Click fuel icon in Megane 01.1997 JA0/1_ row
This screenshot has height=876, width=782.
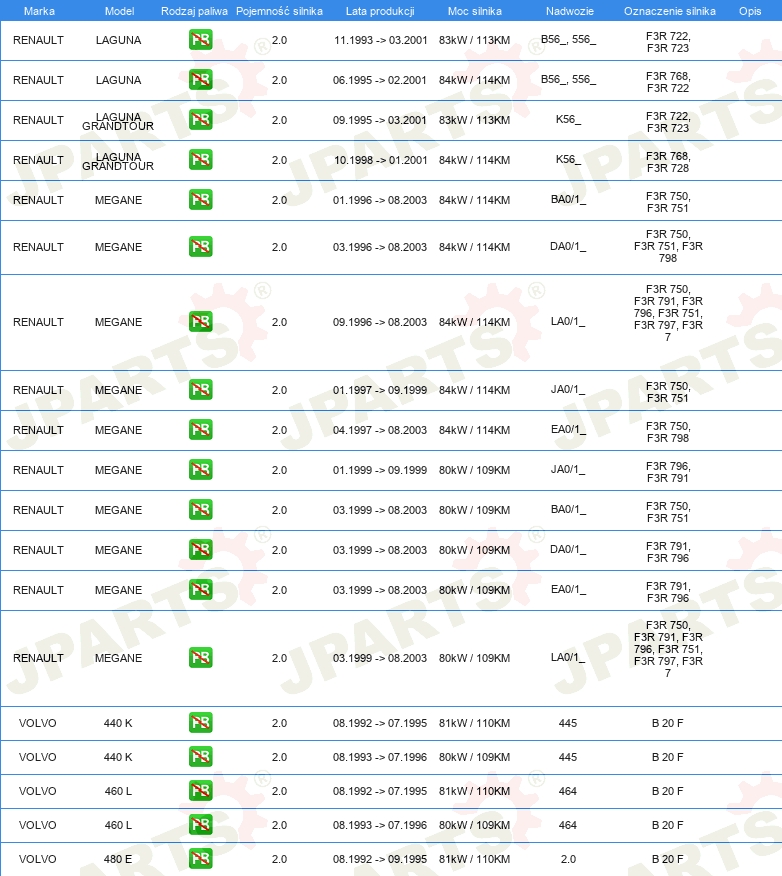tap(201, 389)
